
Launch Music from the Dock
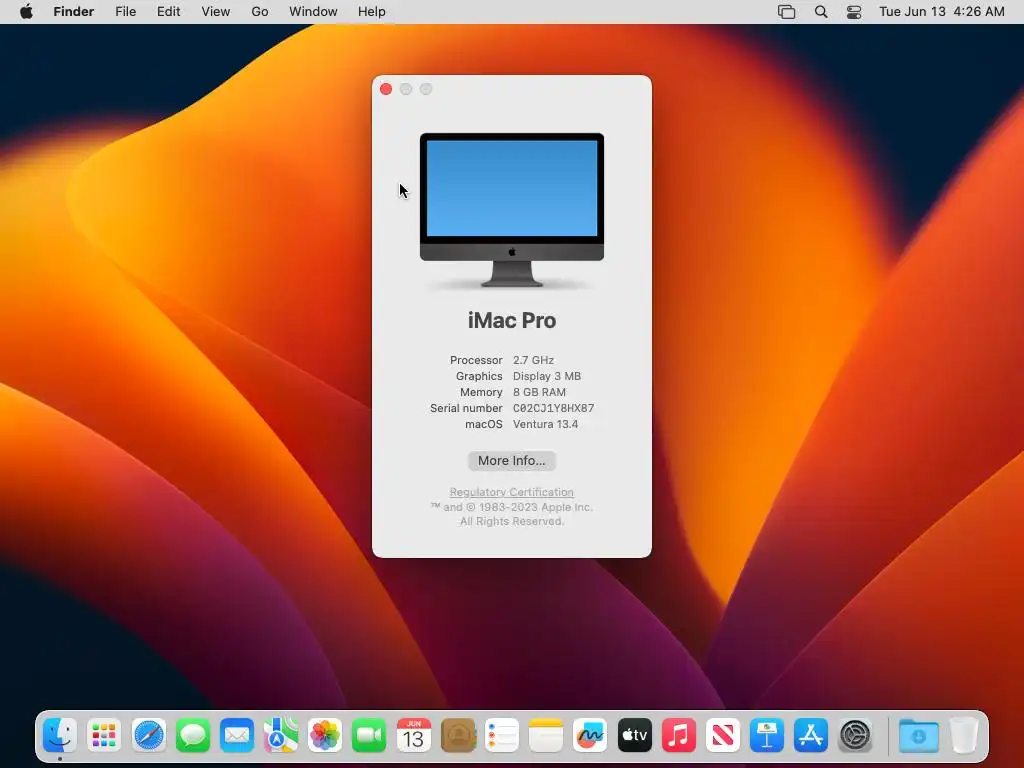click(x=679, y=735)
